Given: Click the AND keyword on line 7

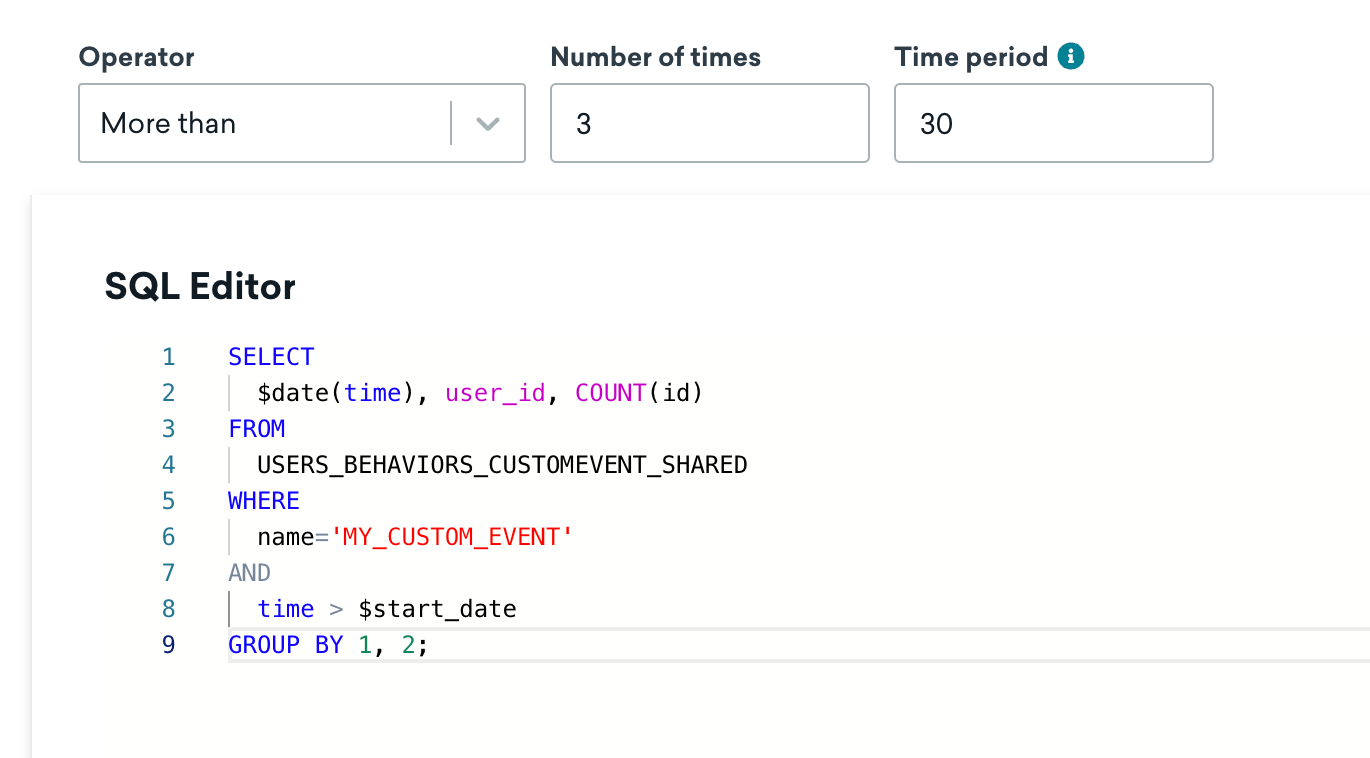Looking at the screenshot, I should [249, 573].
